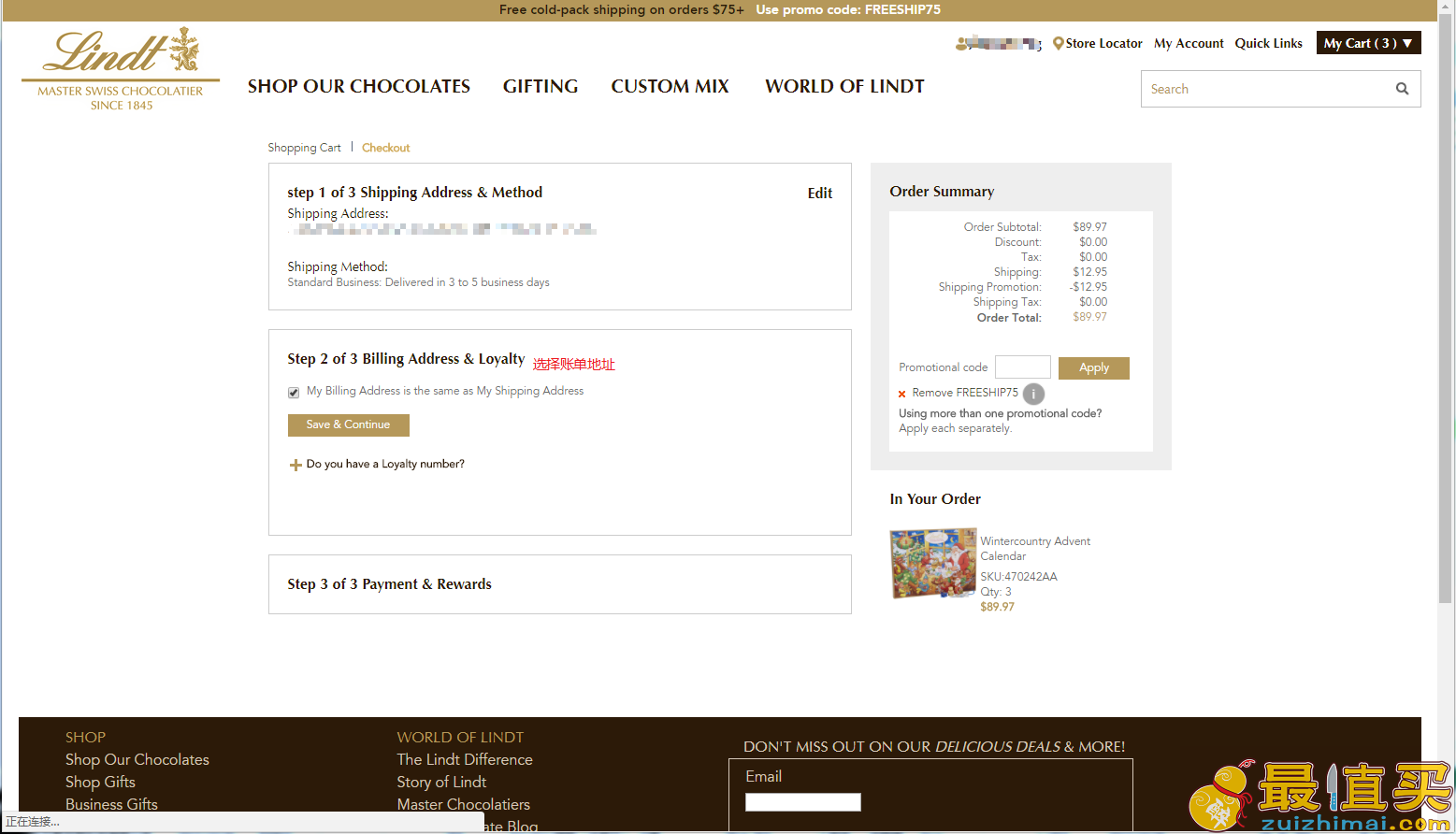Click the Checkout breadcrumb
Screen dimensions: 1456x834
385,148
